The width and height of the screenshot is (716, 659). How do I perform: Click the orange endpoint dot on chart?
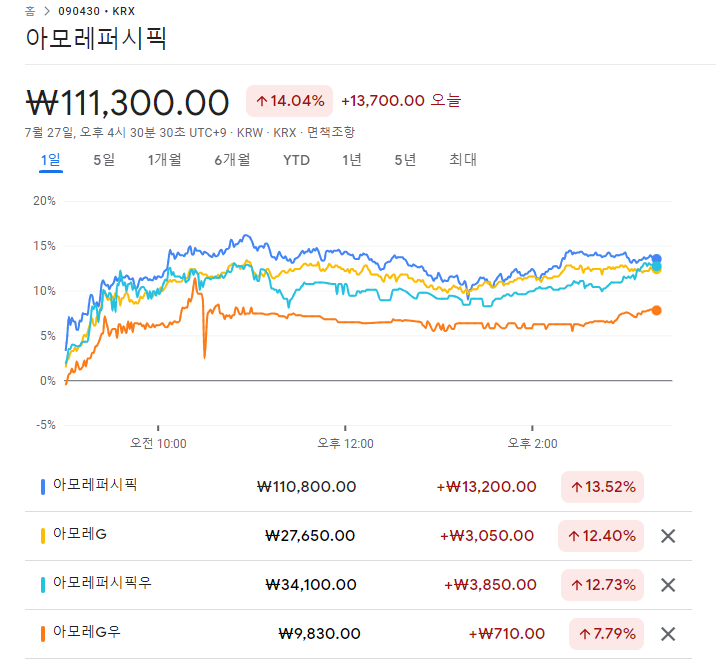[x=657, y=311]
